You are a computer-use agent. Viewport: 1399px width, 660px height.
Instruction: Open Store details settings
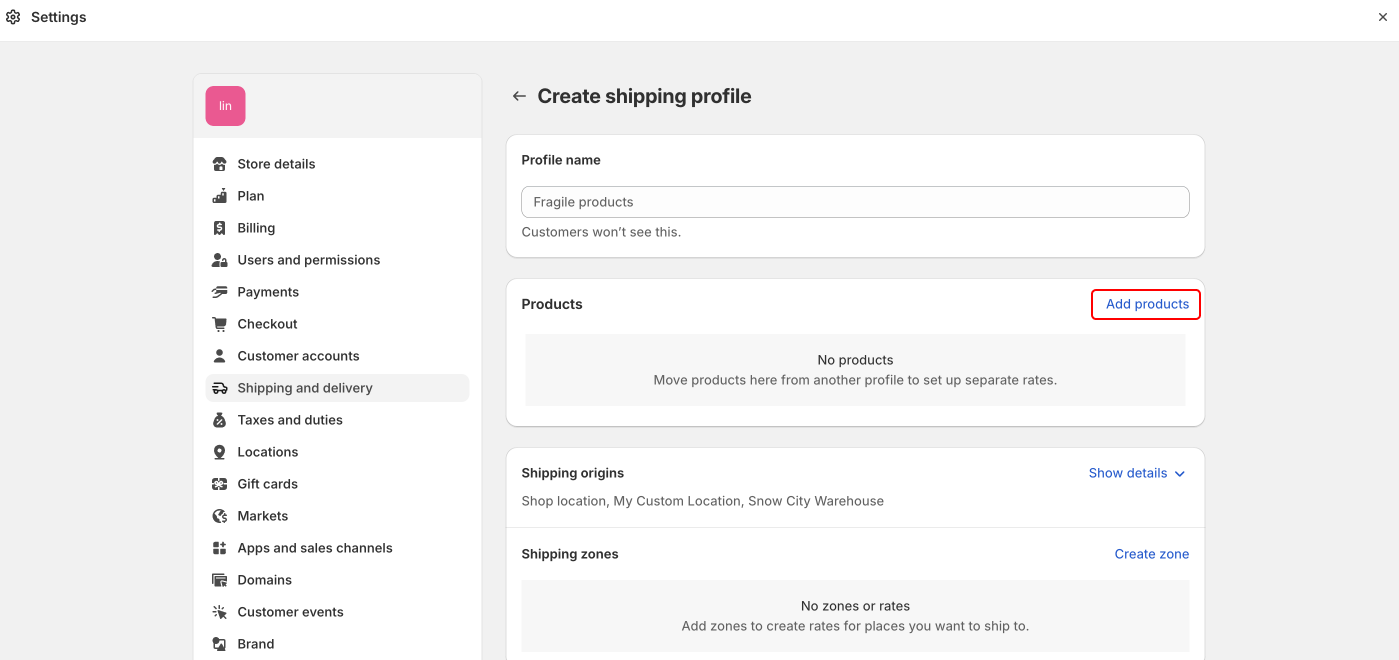pos(337,164)
